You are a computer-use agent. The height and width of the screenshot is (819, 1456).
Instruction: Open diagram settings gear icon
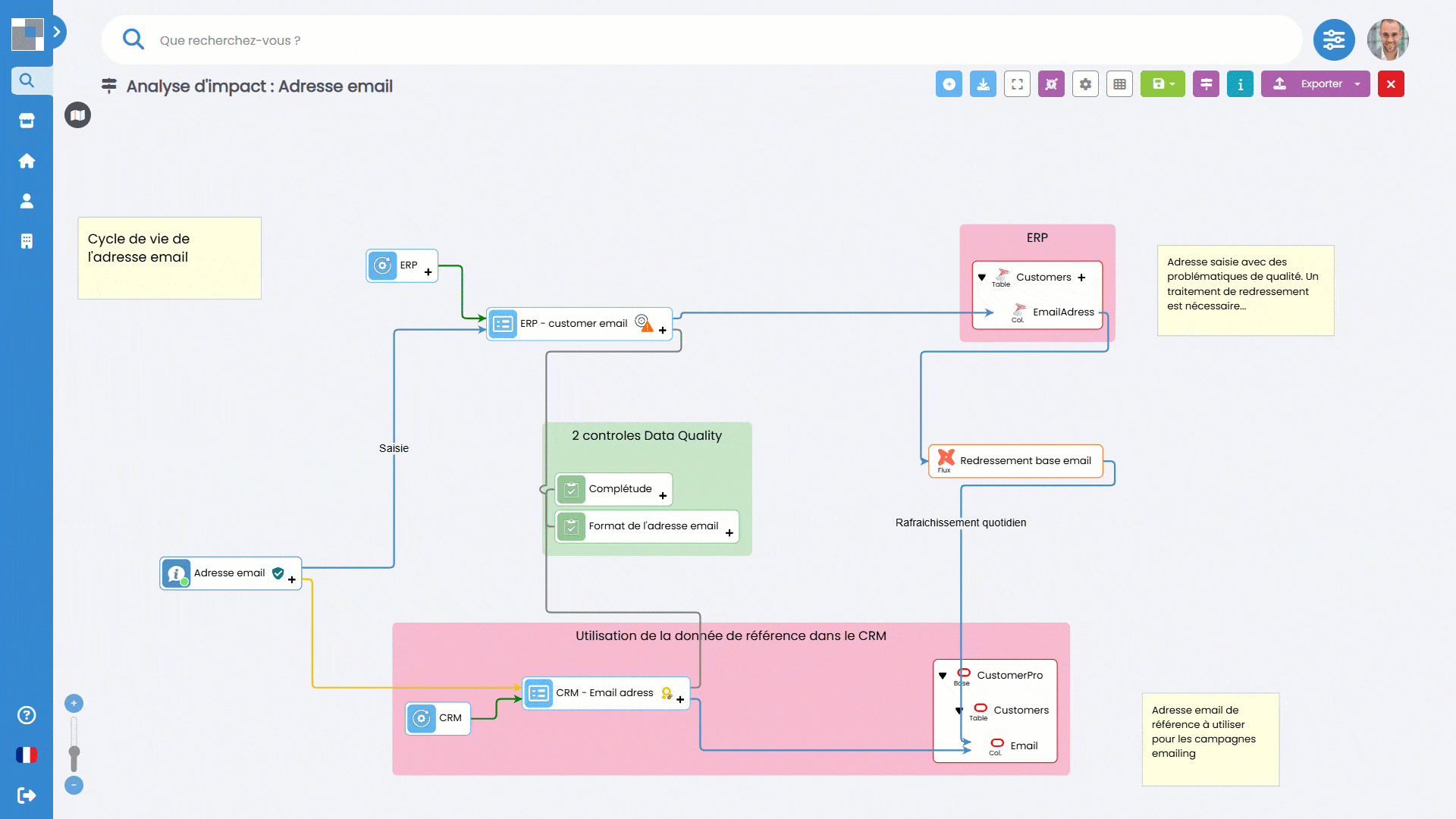tap(1085, 84)
